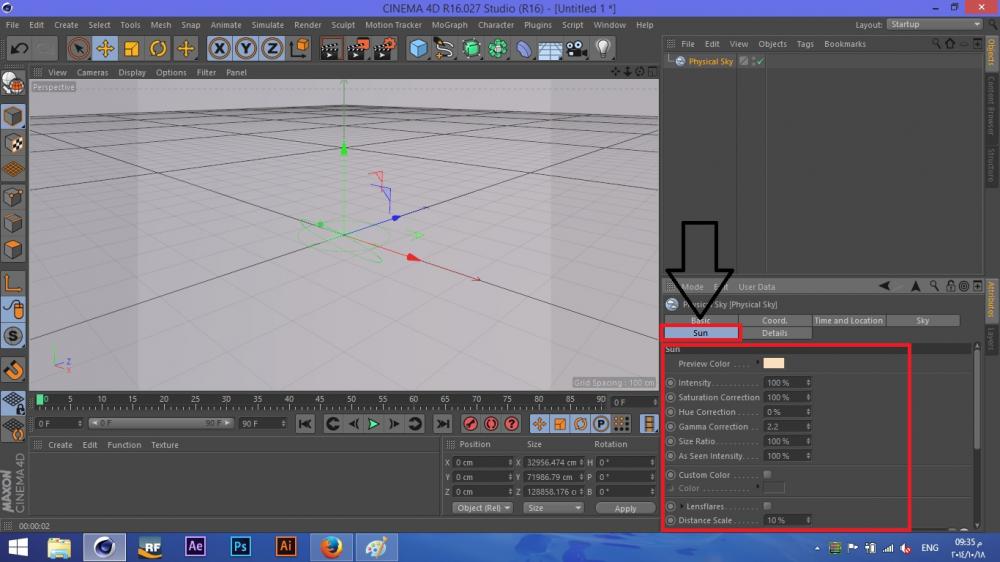Viewport: 1000px width, 562px height.
Task: Click the Preview Color swatch
Action: pyautogui.click(x=774, y=364)
